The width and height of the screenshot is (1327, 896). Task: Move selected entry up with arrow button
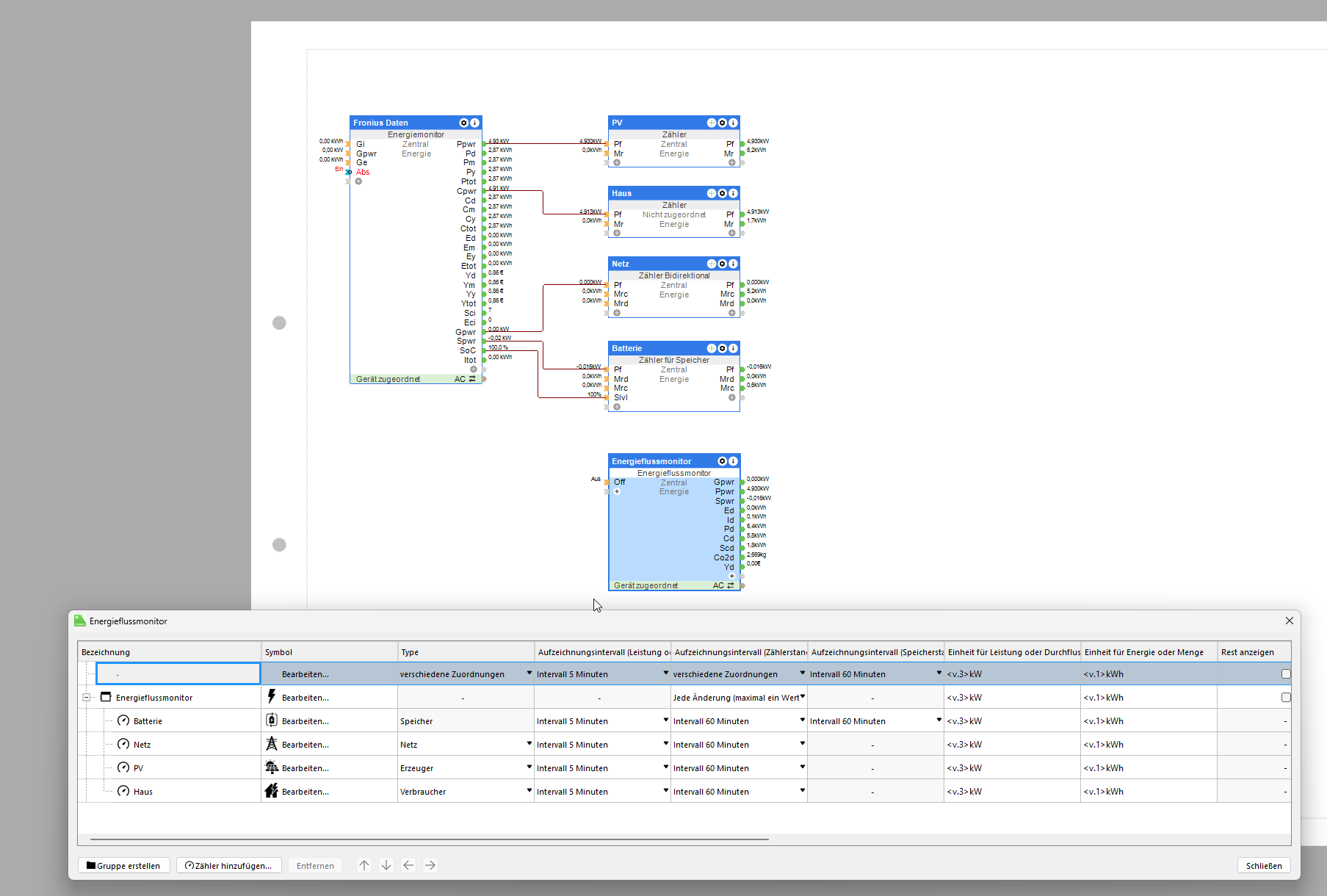pyautogui.click(x=364, y=865)
